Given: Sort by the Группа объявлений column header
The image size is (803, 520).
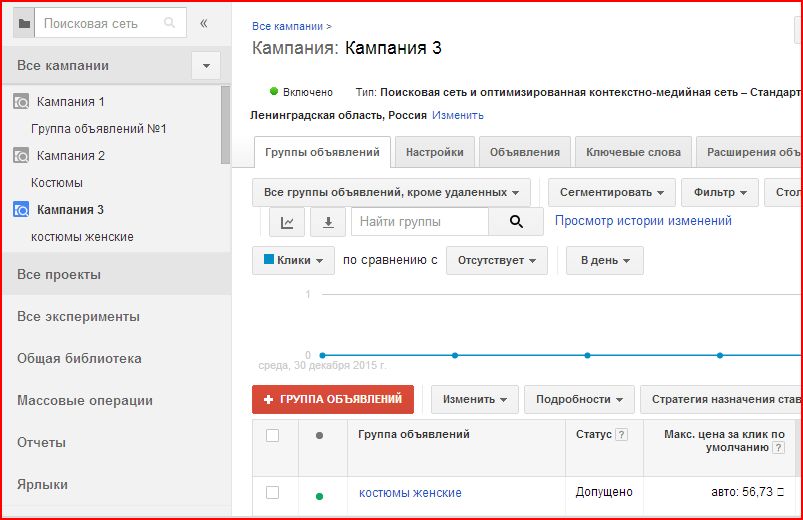Looking at the screenshot, I should pos(414,434).
